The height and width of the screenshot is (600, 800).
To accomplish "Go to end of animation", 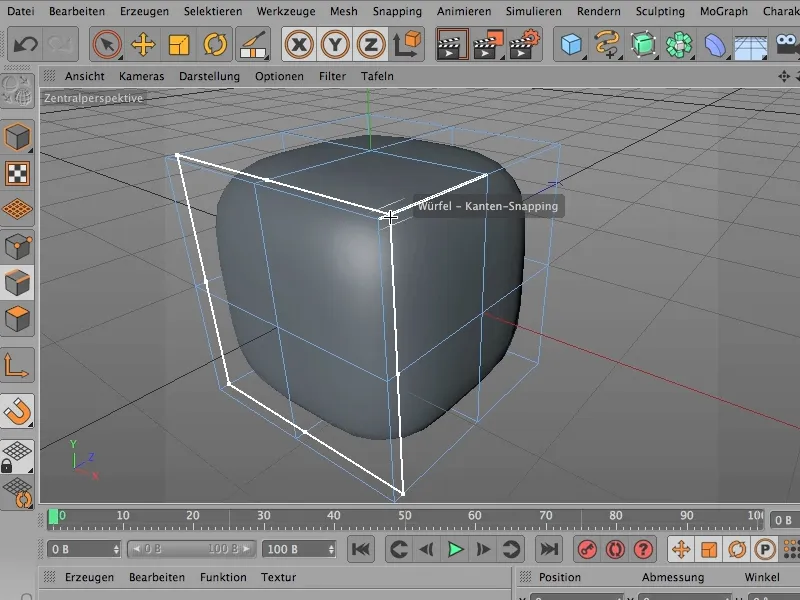I will click(549, 549).
